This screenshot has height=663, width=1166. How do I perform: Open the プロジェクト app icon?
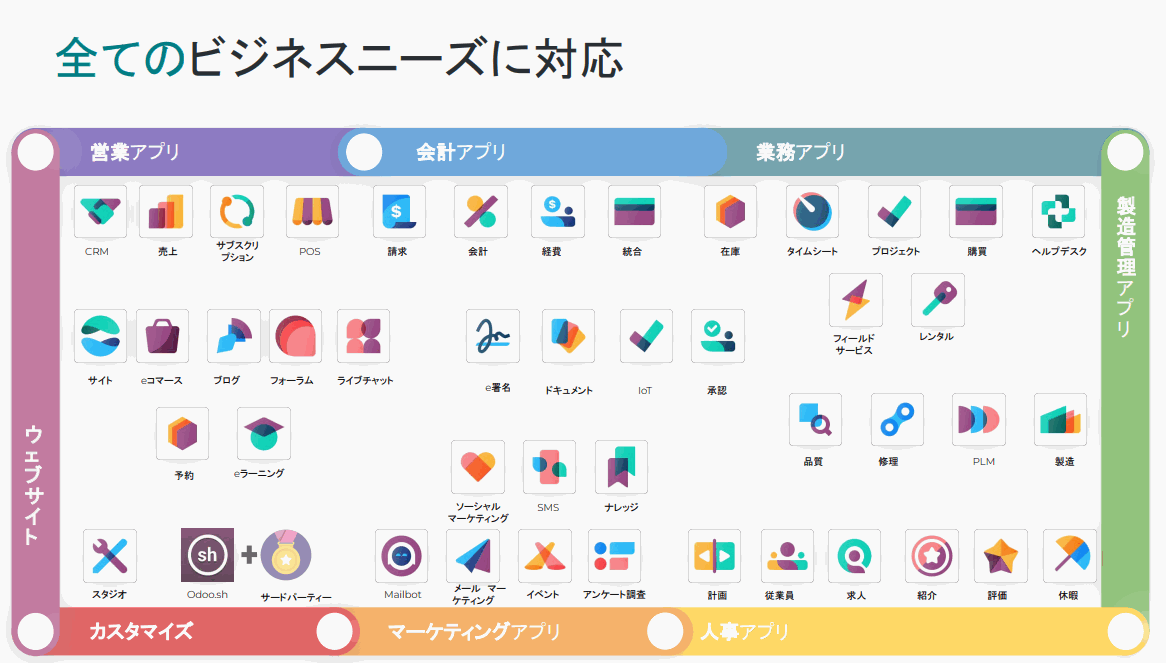pos(893,212)
